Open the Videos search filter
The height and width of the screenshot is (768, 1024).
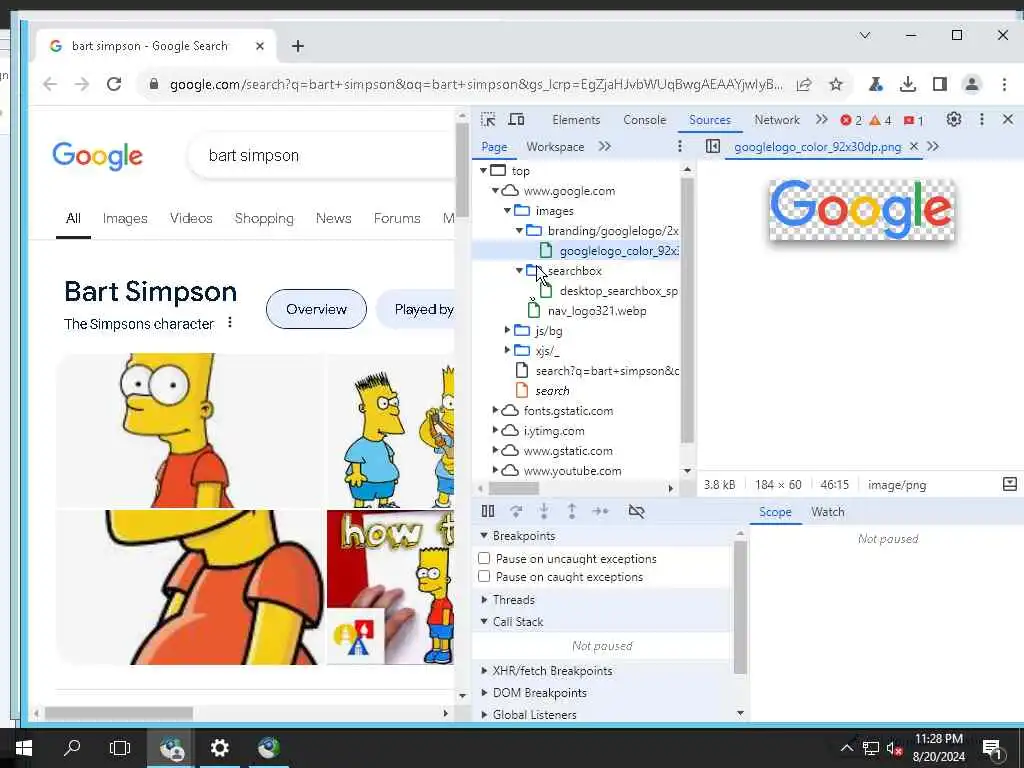[x=191, y=218]
